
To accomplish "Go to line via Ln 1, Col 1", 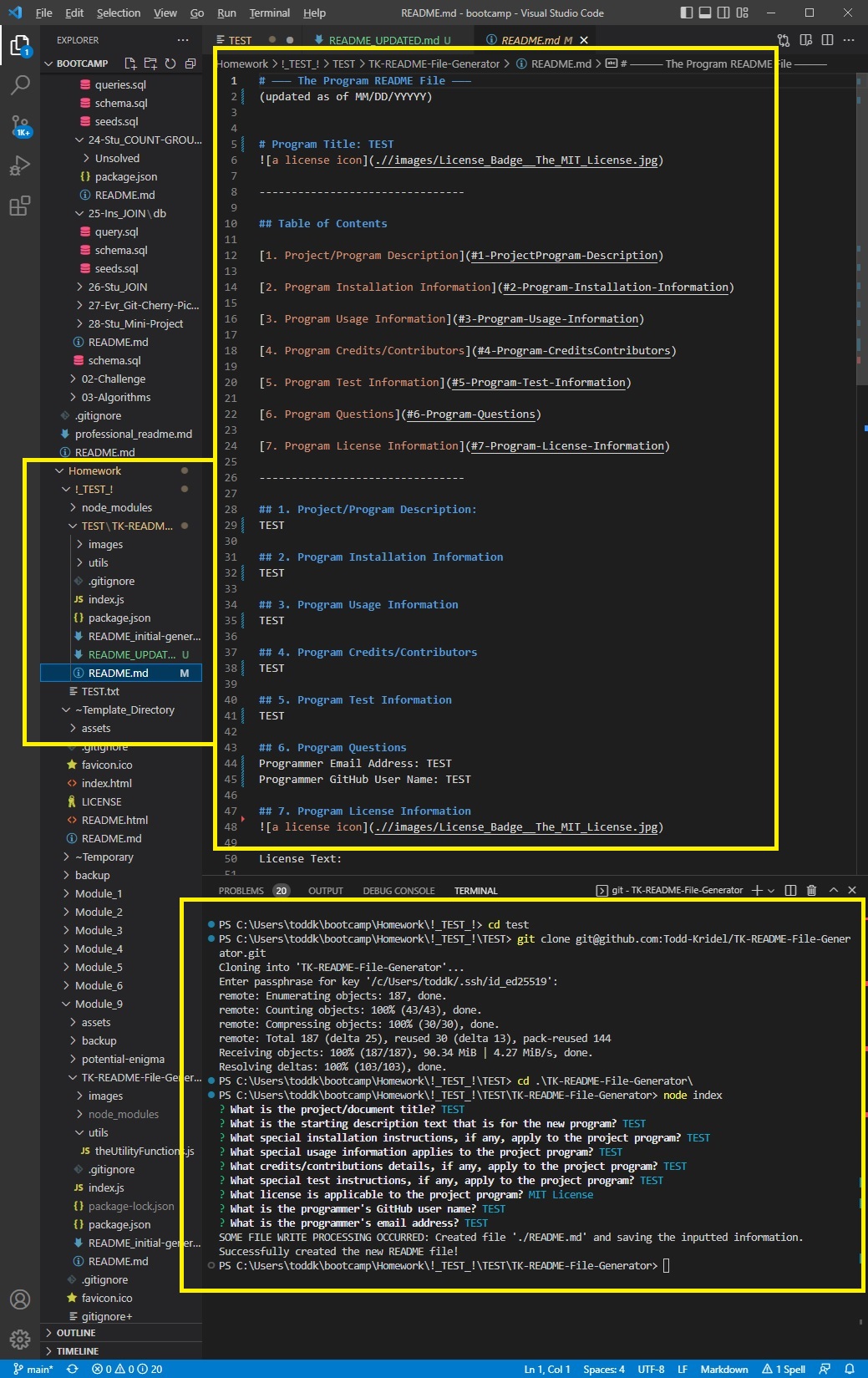I will point(547,1369).
